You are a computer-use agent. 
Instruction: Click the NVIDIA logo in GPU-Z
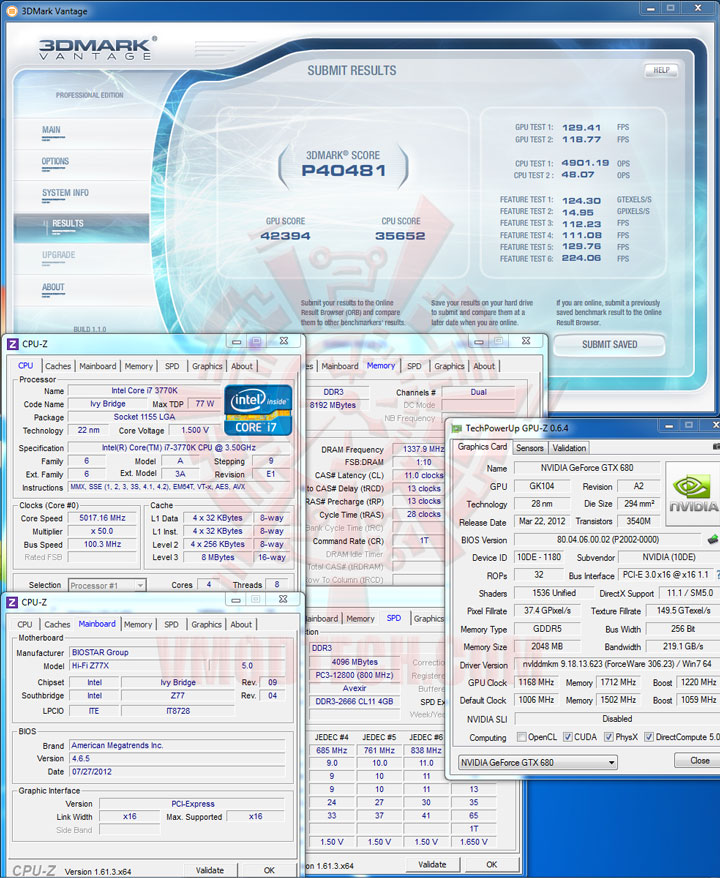[693, 493]
